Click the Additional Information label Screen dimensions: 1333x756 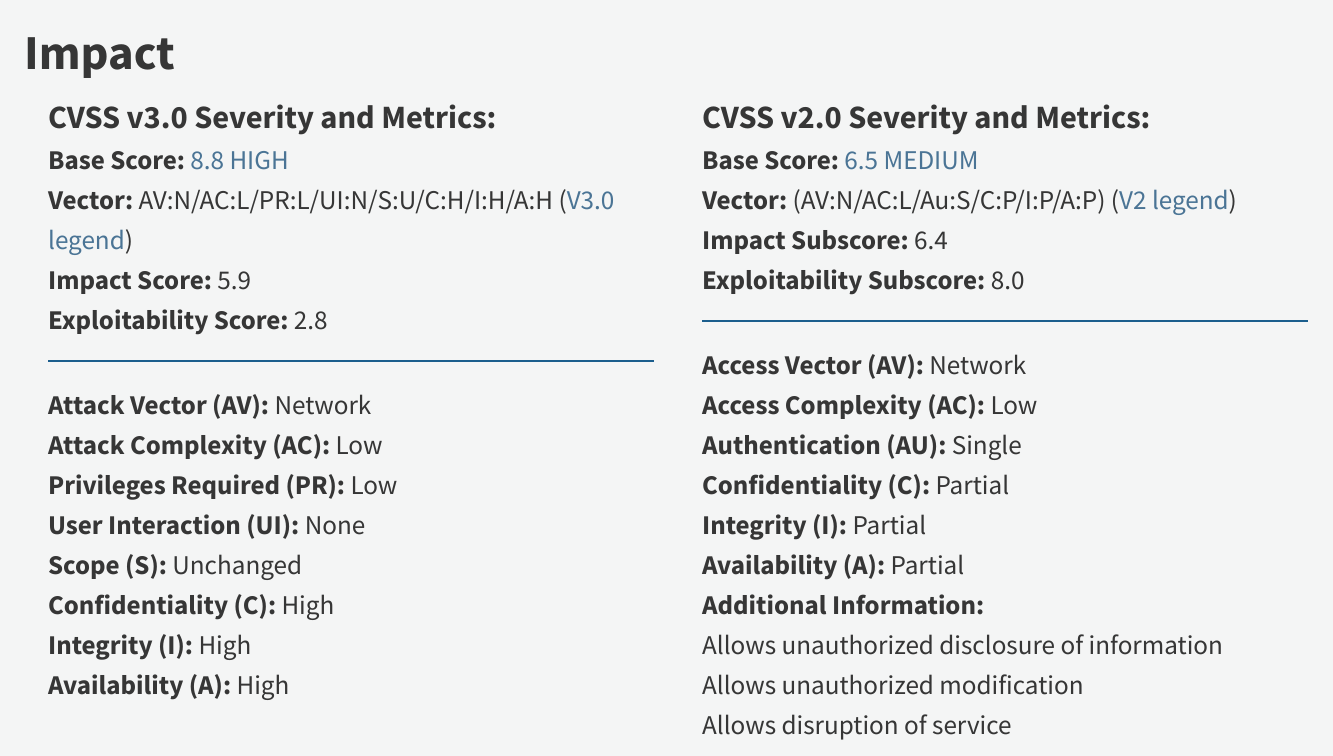coord(842,605)
